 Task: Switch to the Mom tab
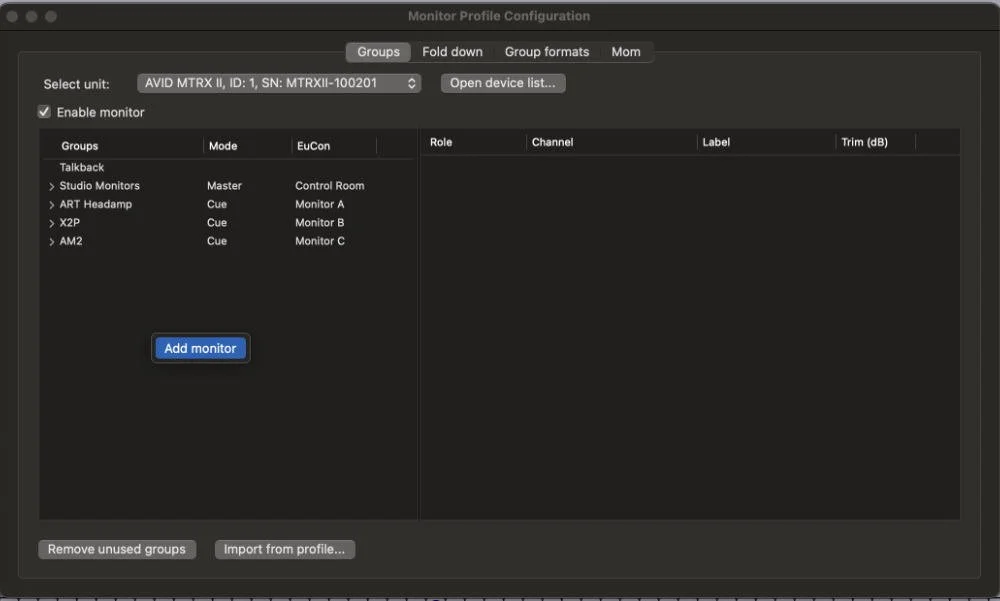click(x=625, y=51)
